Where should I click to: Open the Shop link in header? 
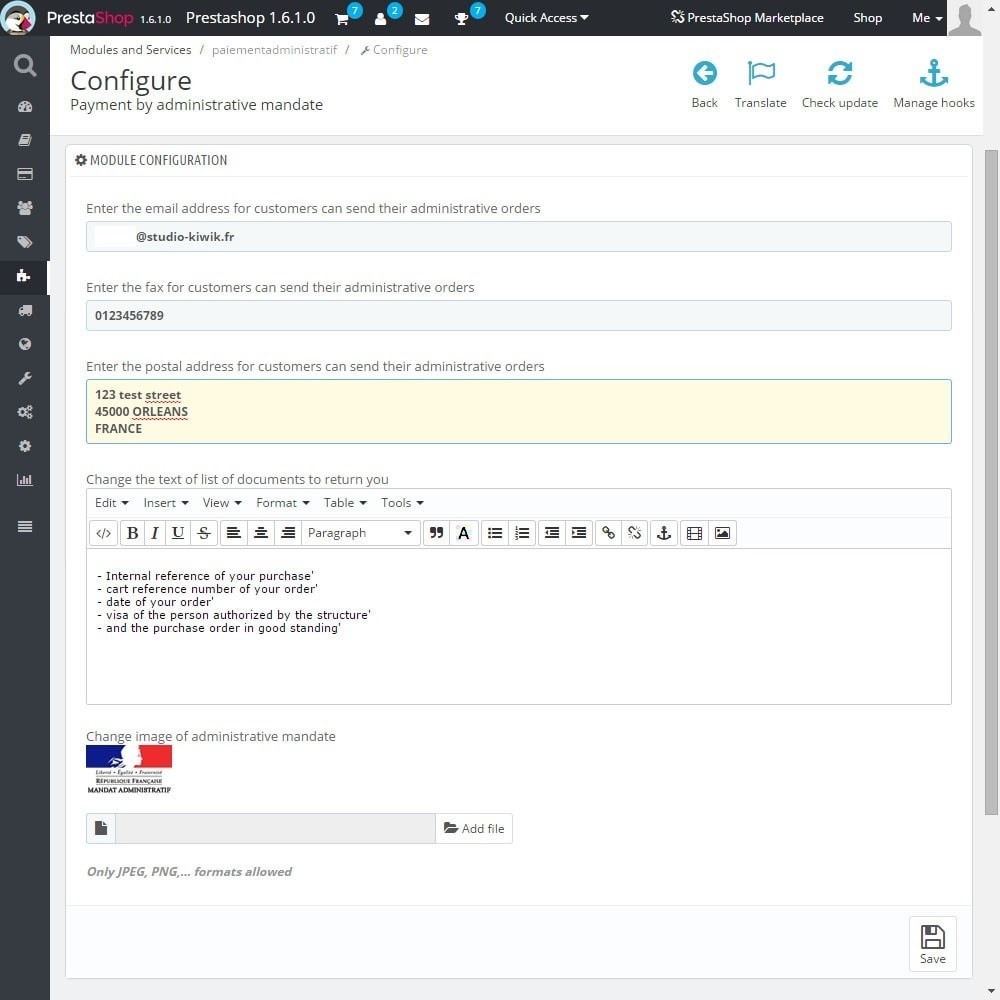(867, 18)
